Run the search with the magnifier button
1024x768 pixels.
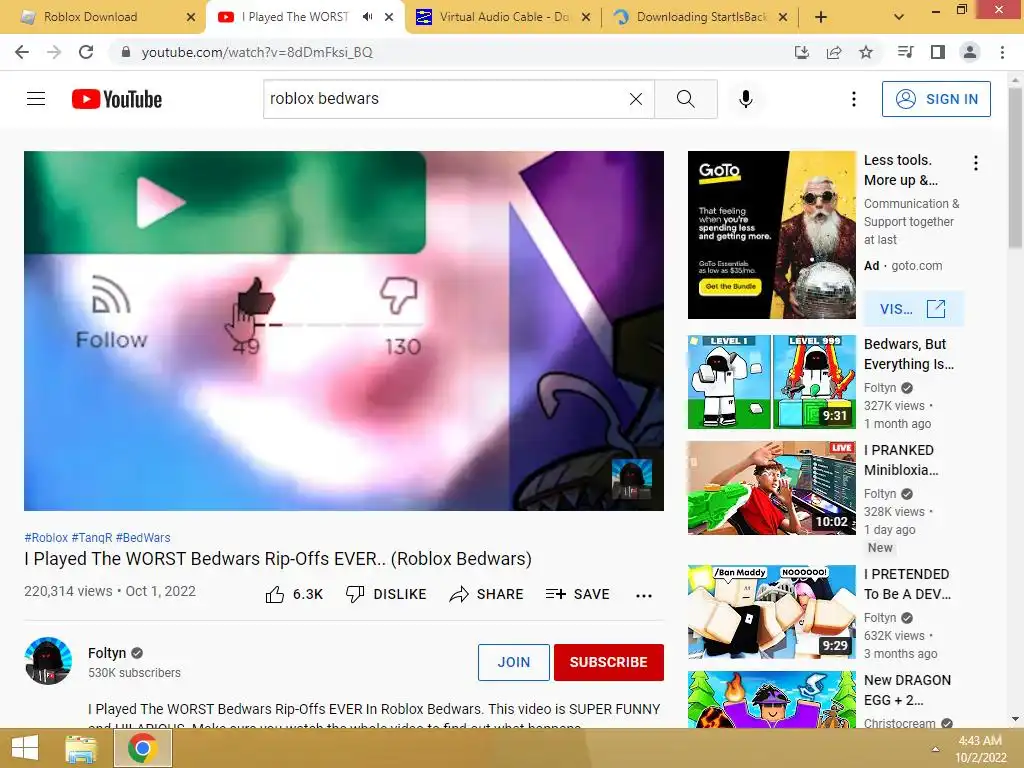click(686, 99)
